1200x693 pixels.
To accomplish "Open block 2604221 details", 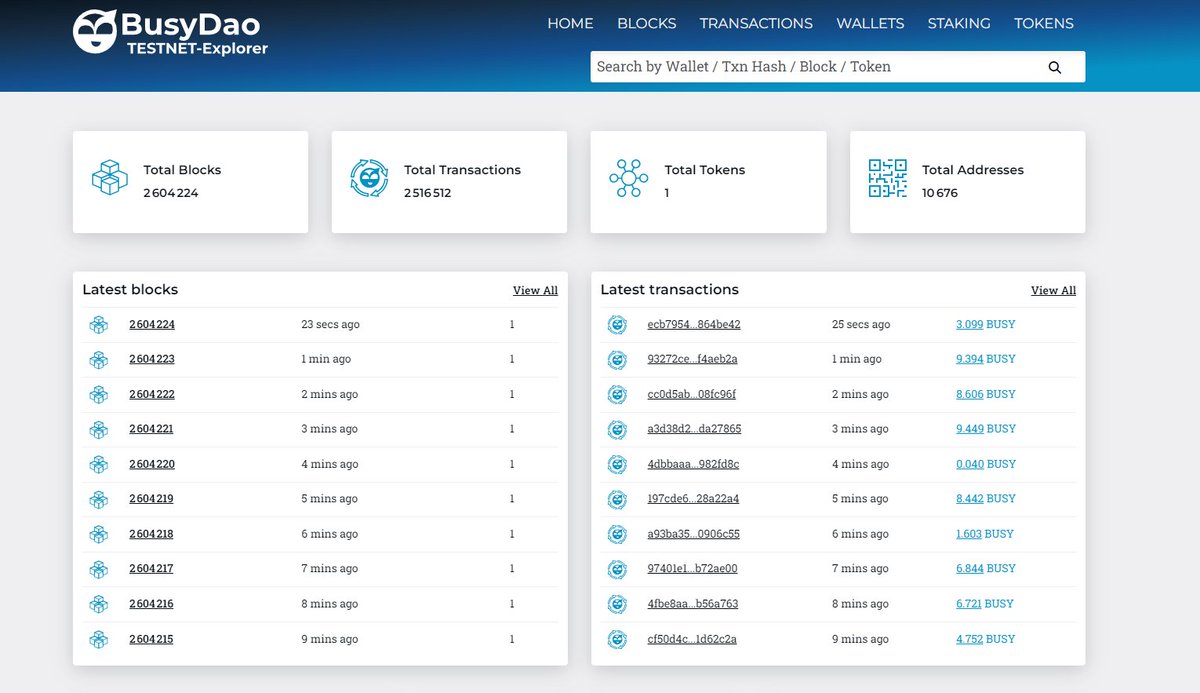I will (151, 429).
